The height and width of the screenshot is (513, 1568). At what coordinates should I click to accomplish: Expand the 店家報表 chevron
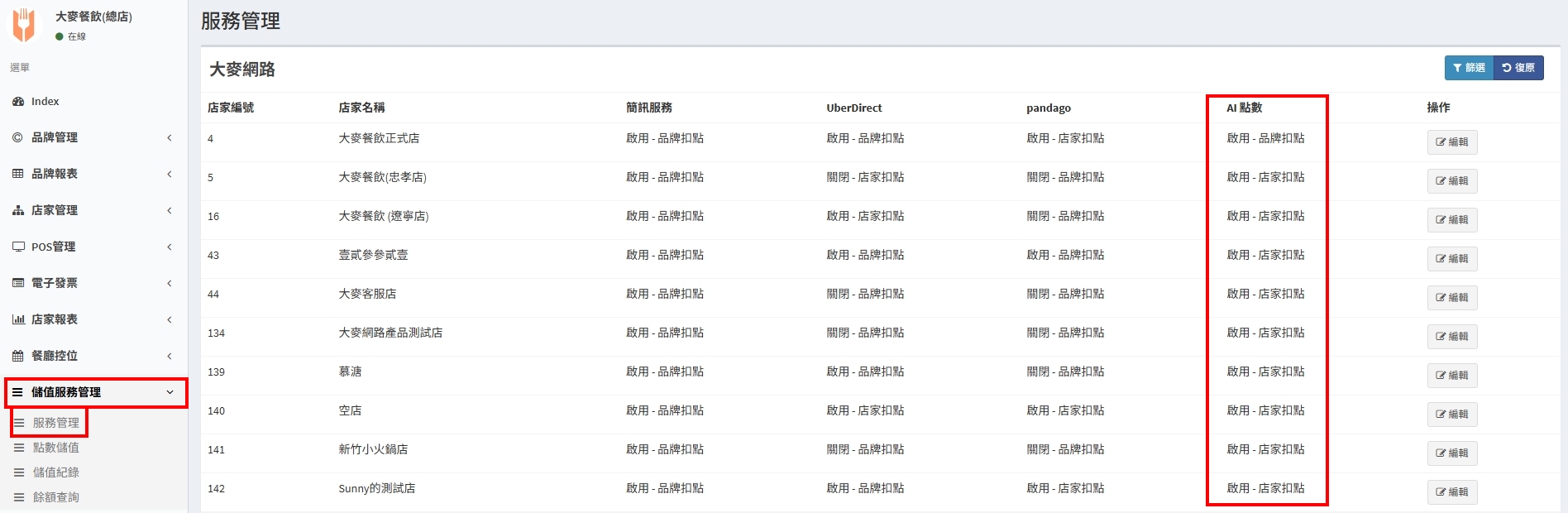pos(170,319)
